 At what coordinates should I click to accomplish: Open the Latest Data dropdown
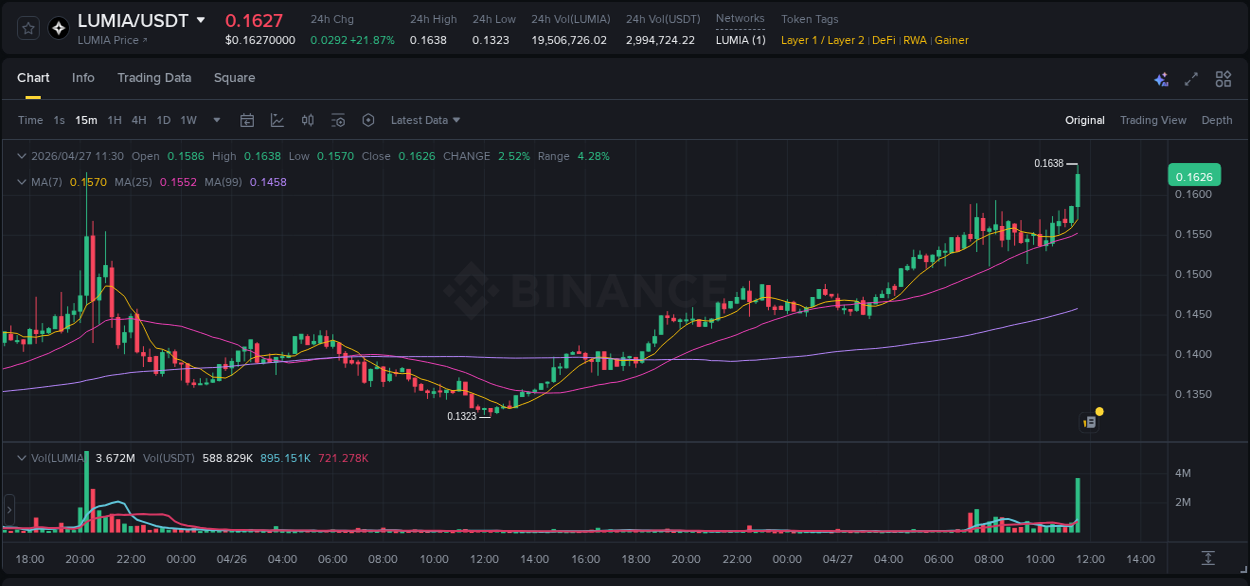(426, 120)
